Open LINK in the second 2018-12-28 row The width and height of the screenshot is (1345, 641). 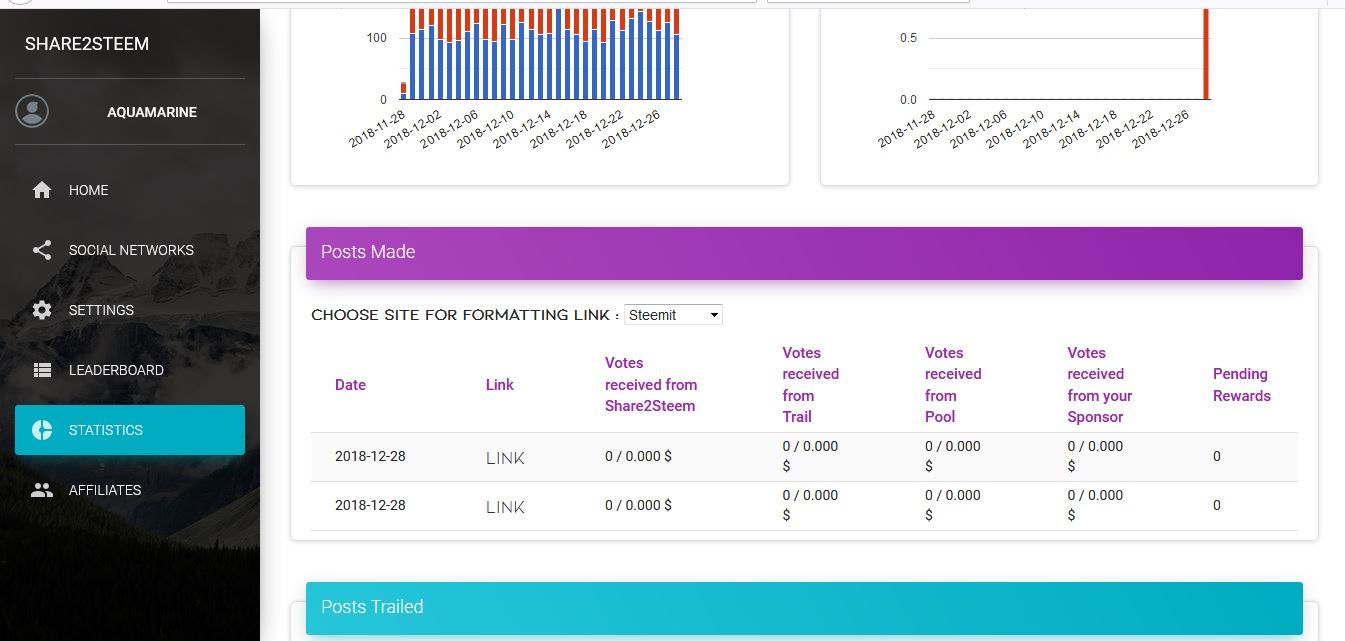505,507
